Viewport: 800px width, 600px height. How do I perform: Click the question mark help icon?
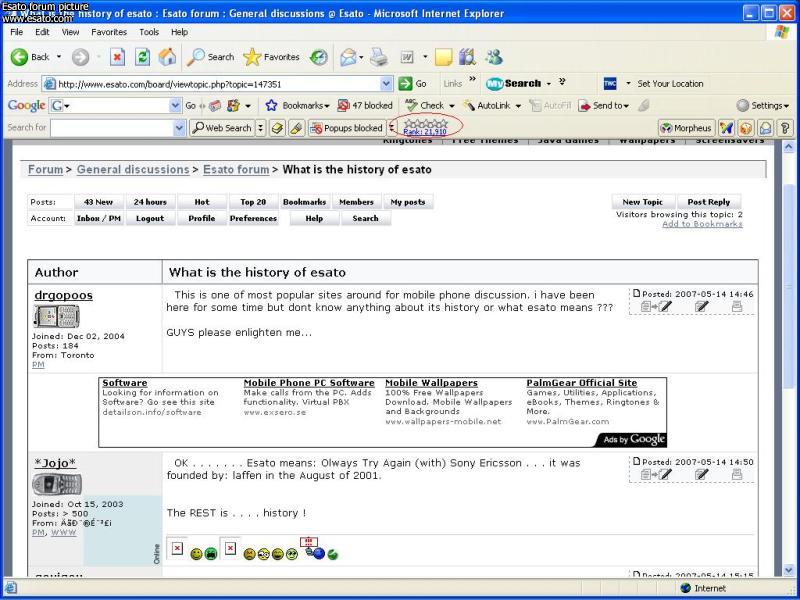click(785, 128)
